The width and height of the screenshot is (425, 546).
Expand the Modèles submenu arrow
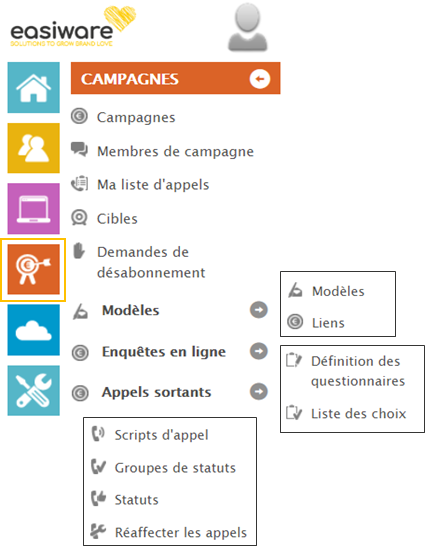tap(259, 310)
